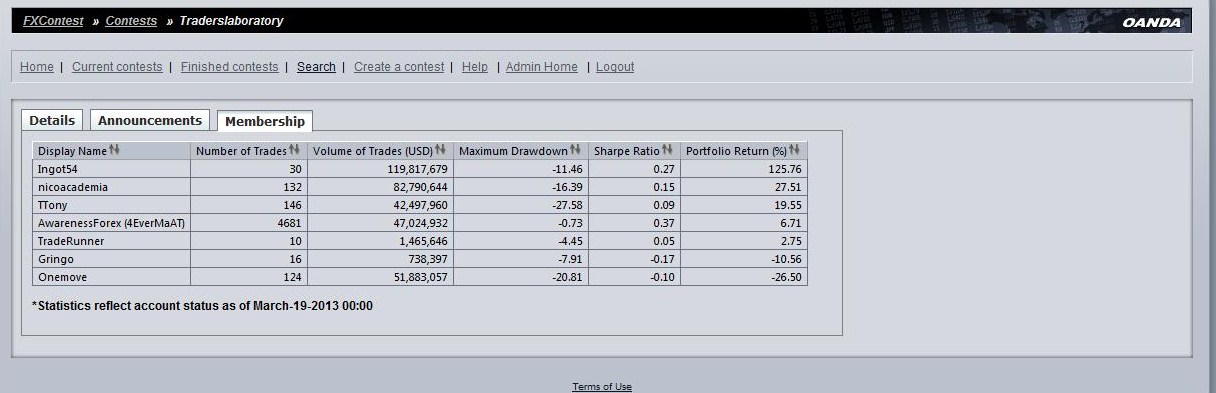Open the Search link
The image size is (1216, 393).
coord(316,67)
